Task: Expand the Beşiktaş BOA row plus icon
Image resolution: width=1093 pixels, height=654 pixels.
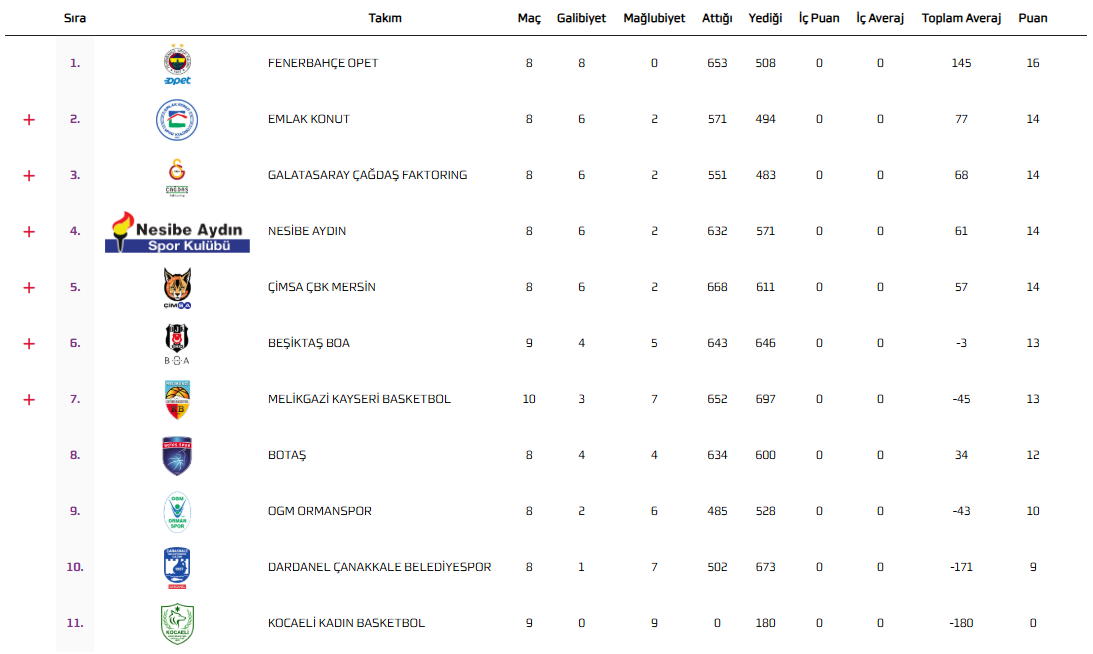Action: [29, 344]
